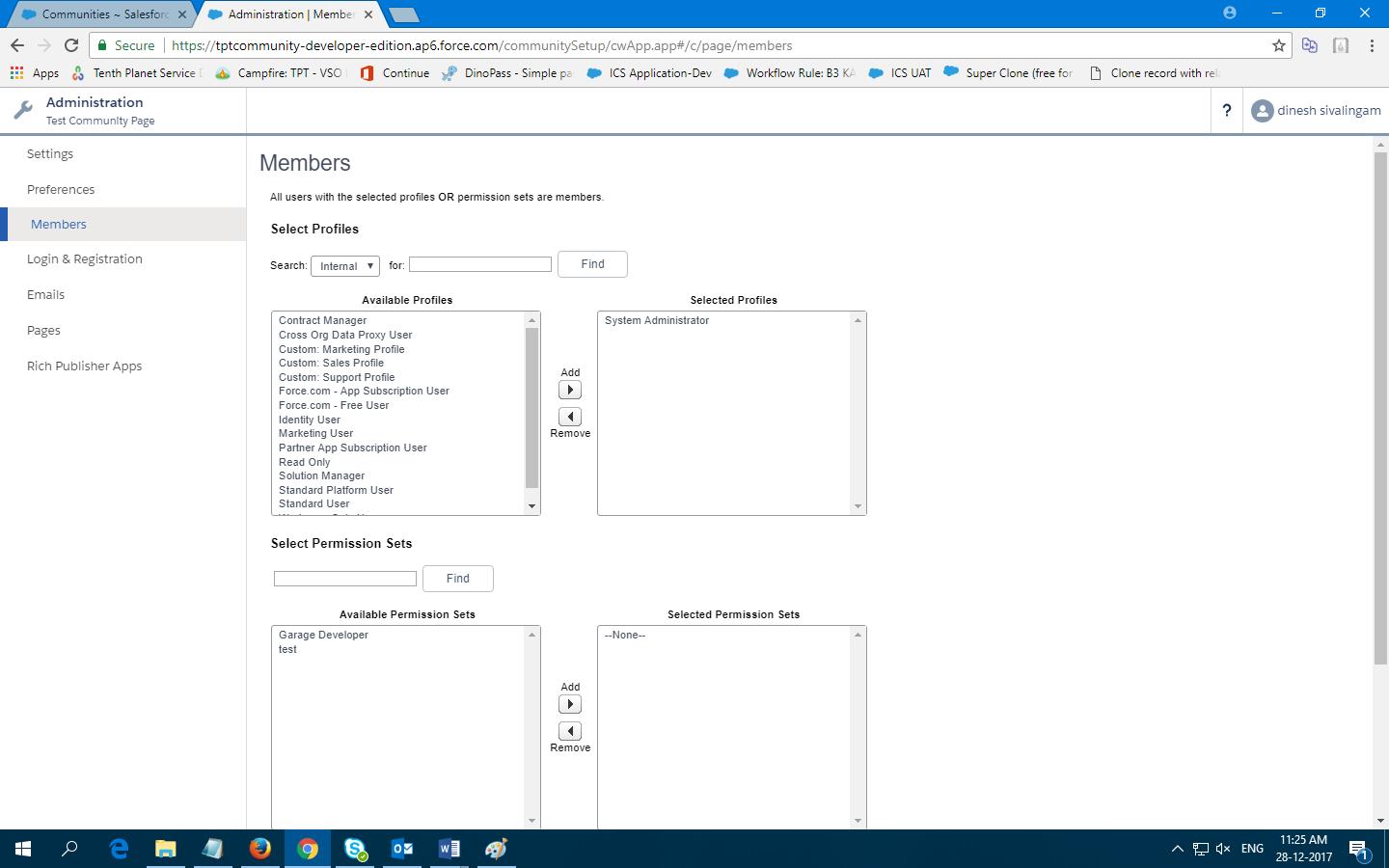Open Word from the taskbar
The height and width of the screenshot is (868, 1389).
click(449, 849)
